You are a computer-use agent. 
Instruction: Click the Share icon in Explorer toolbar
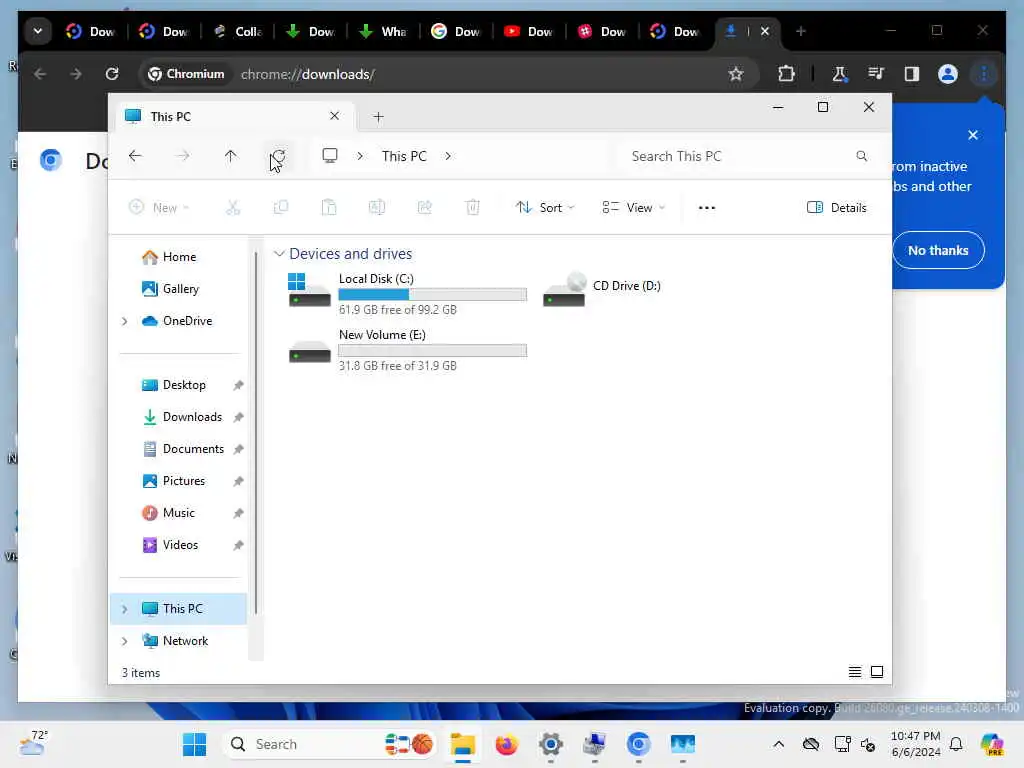[424, 208]
